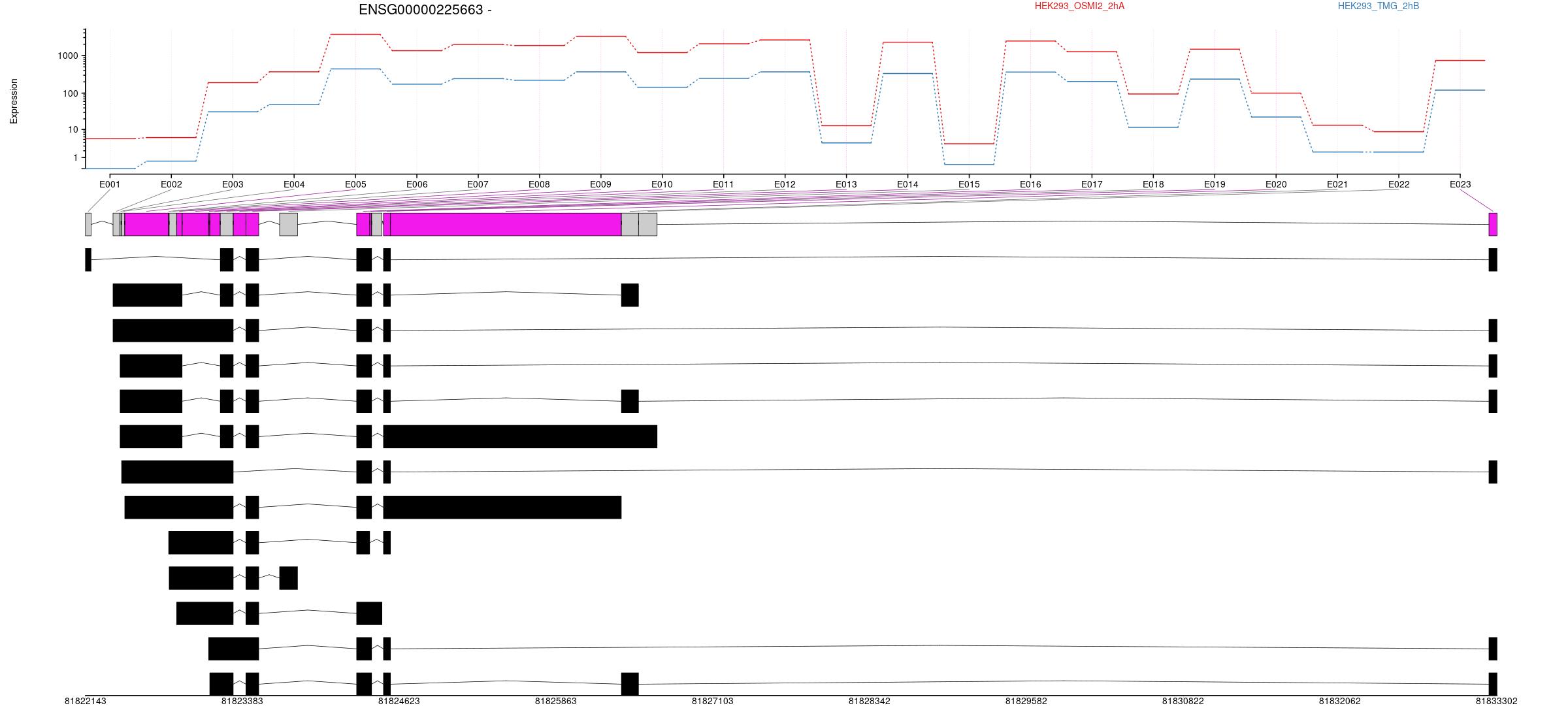Click genomic coordinate 81832062
1568x712 pixels.
tap(1339, 701)
